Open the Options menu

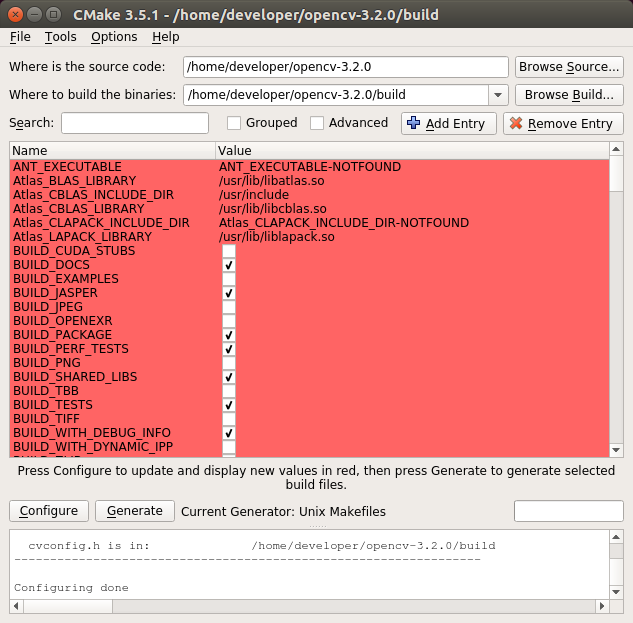coord(114,37)
